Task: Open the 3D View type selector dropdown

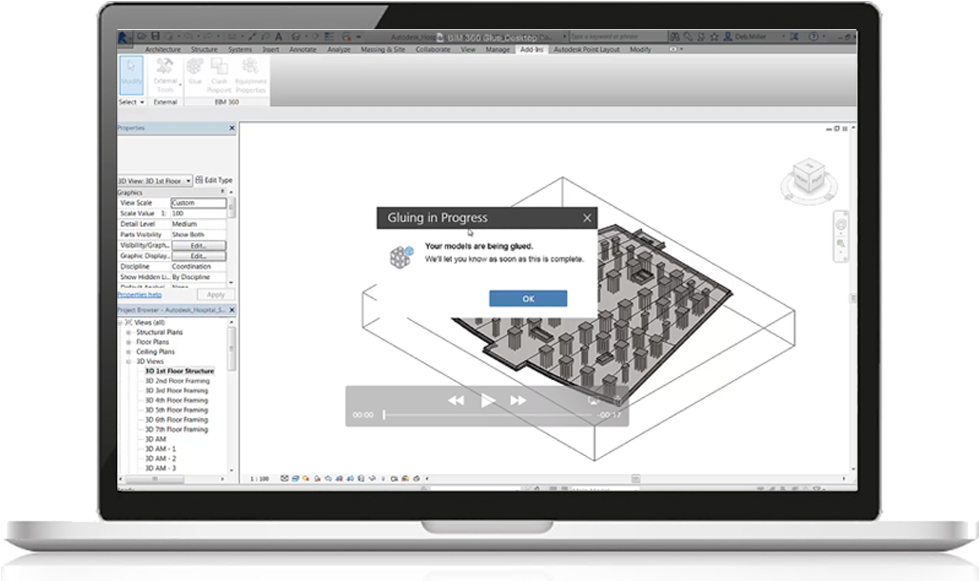Action: coord(154,181)
